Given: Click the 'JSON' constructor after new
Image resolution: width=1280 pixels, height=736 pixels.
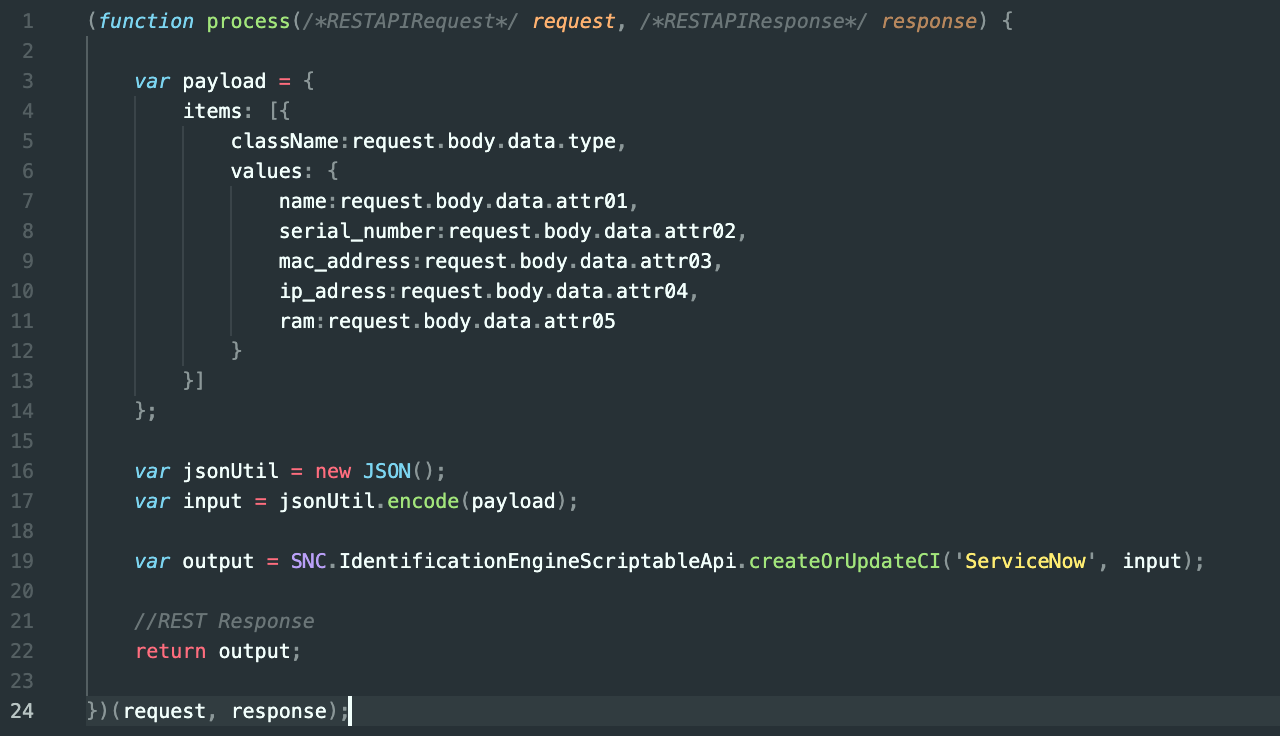Looking at the screenshot, I should (386, 471).
